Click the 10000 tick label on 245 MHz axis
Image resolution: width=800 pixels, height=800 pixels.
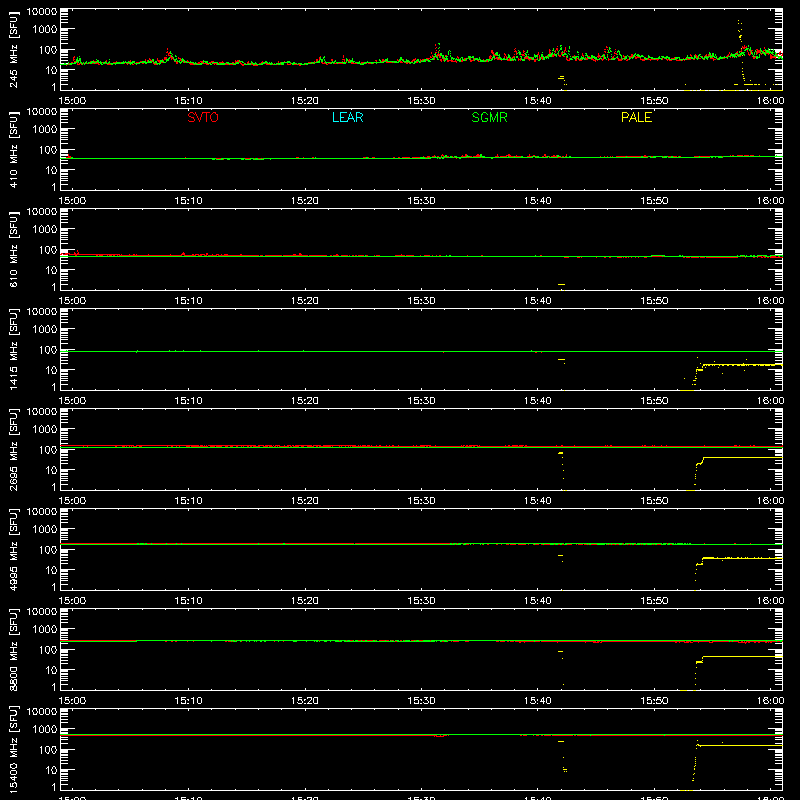coord(41,12)
